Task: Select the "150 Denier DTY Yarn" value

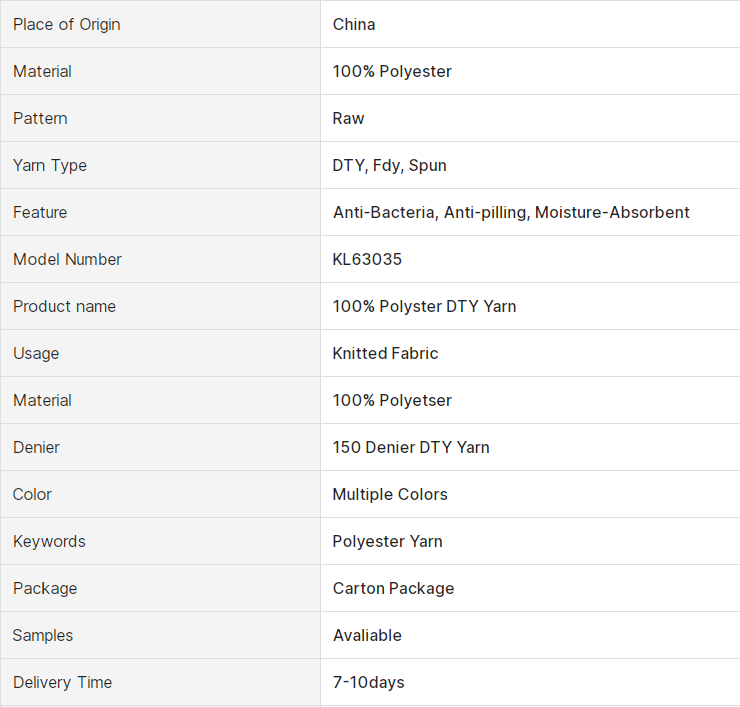Action: click(x=411, y=447)
